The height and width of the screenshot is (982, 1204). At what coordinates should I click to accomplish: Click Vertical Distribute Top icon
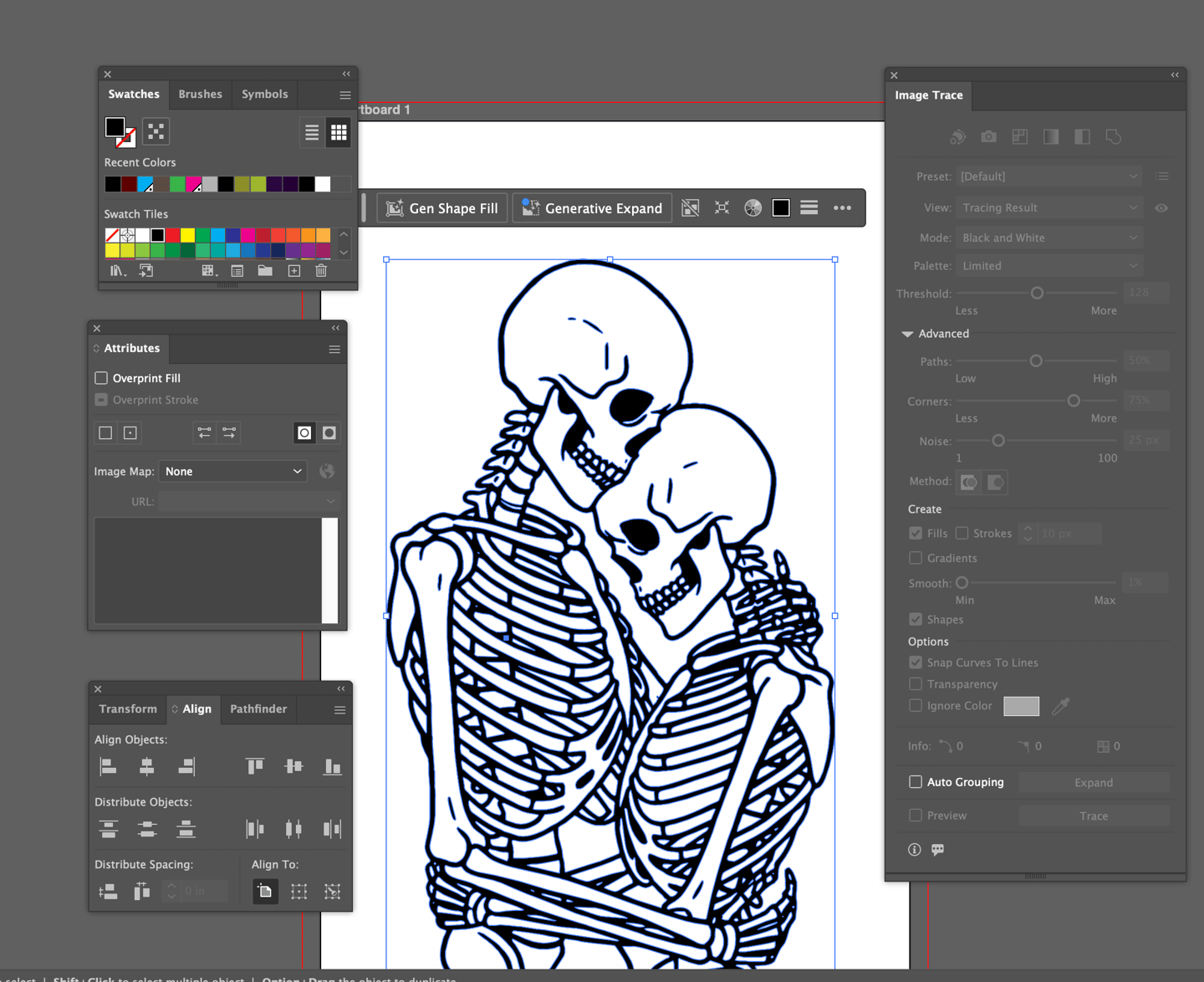[x=108, y=829]
